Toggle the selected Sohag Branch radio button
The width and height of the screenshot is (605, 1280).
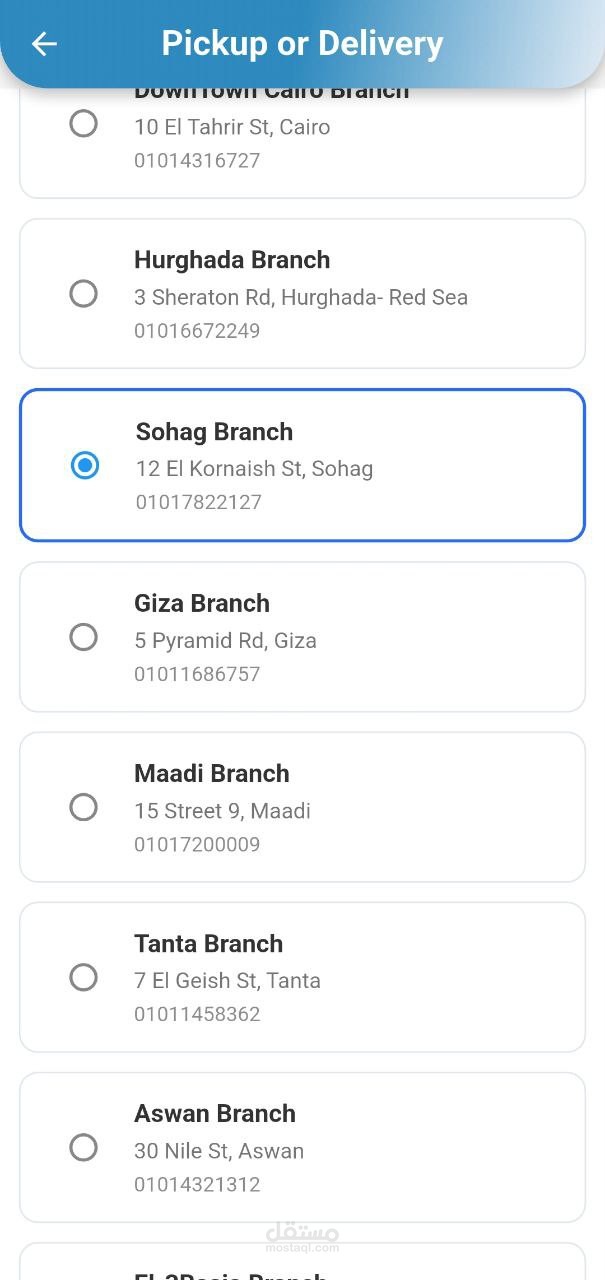85,465
